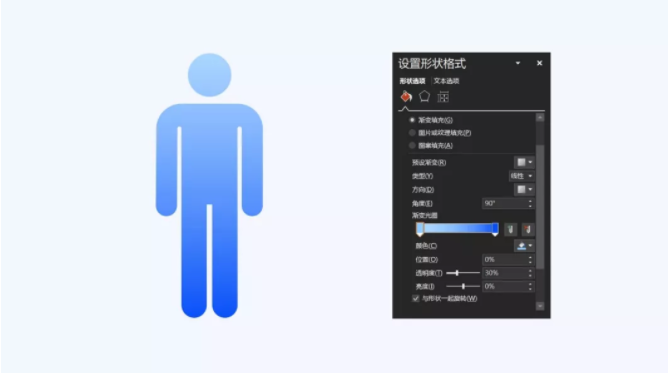Open the task pane options arrow
This screenshot has width=668, height=373.
tap(518, 63)
